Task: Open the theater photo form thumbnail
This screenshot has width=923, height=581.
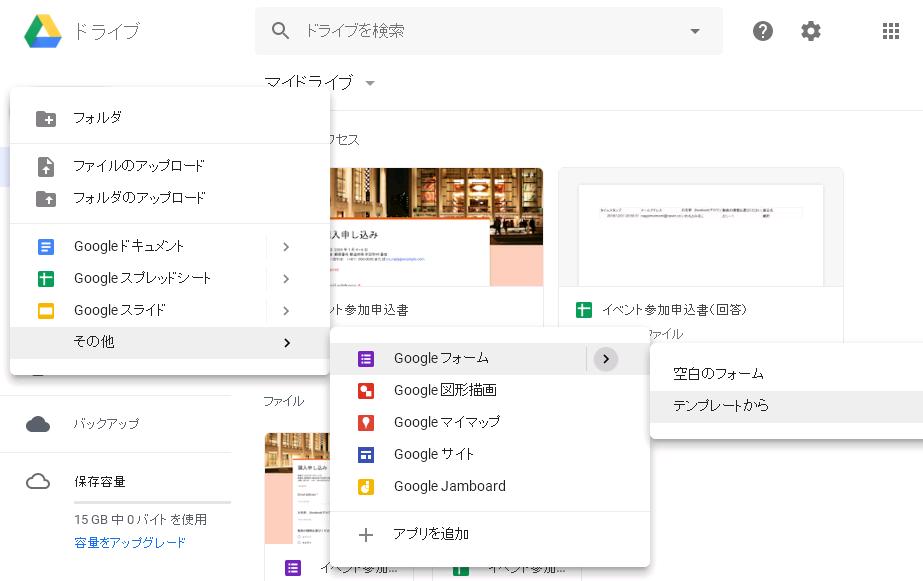Action: click(x=436, y=227)
